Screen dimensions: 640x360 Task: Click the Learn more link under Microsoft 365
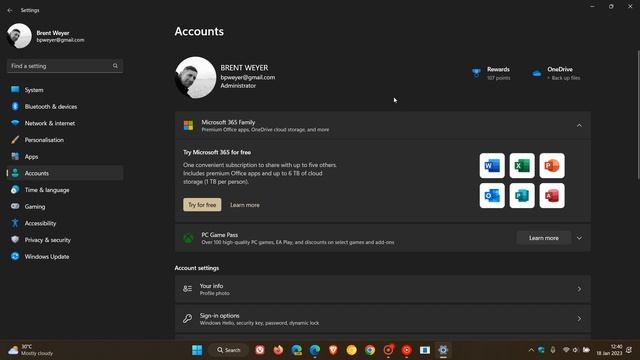tap(245, 205)
